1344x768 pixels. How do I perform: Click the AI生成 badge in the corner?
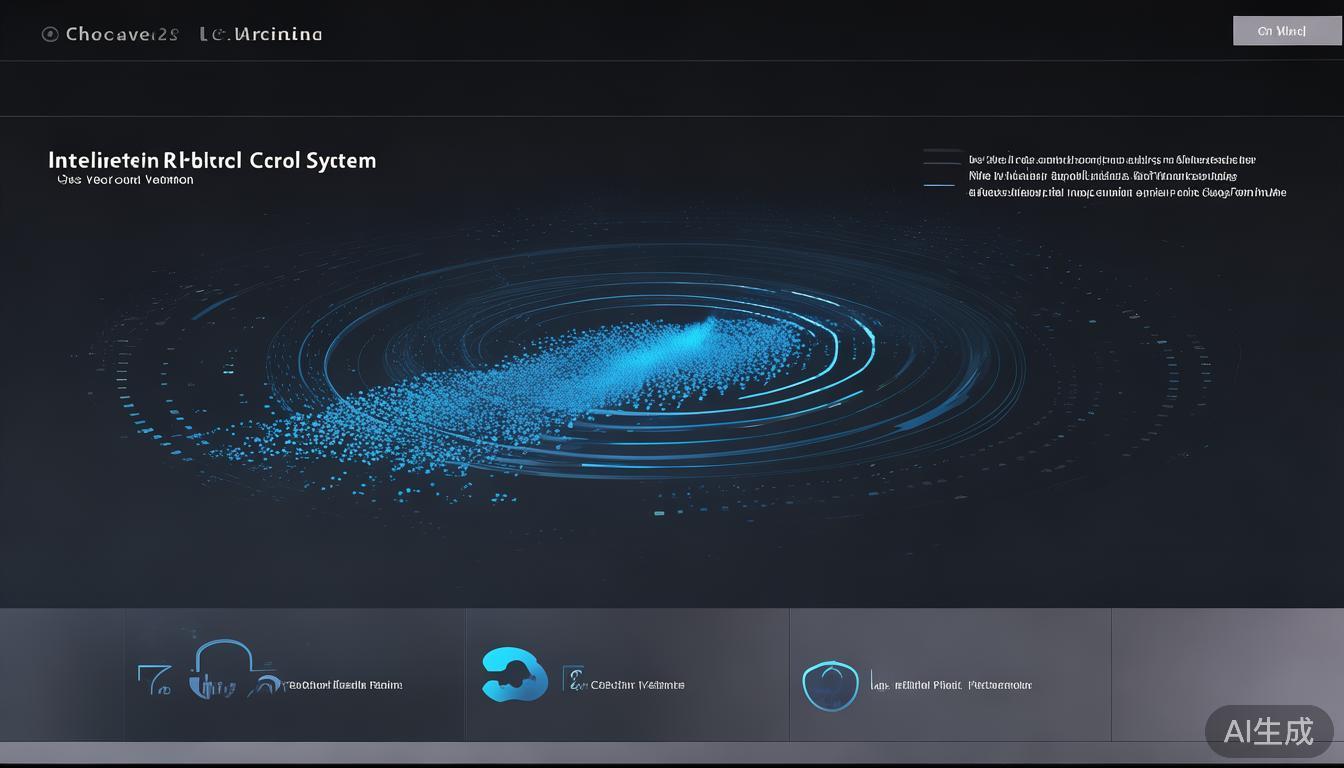click(1268, 731)
